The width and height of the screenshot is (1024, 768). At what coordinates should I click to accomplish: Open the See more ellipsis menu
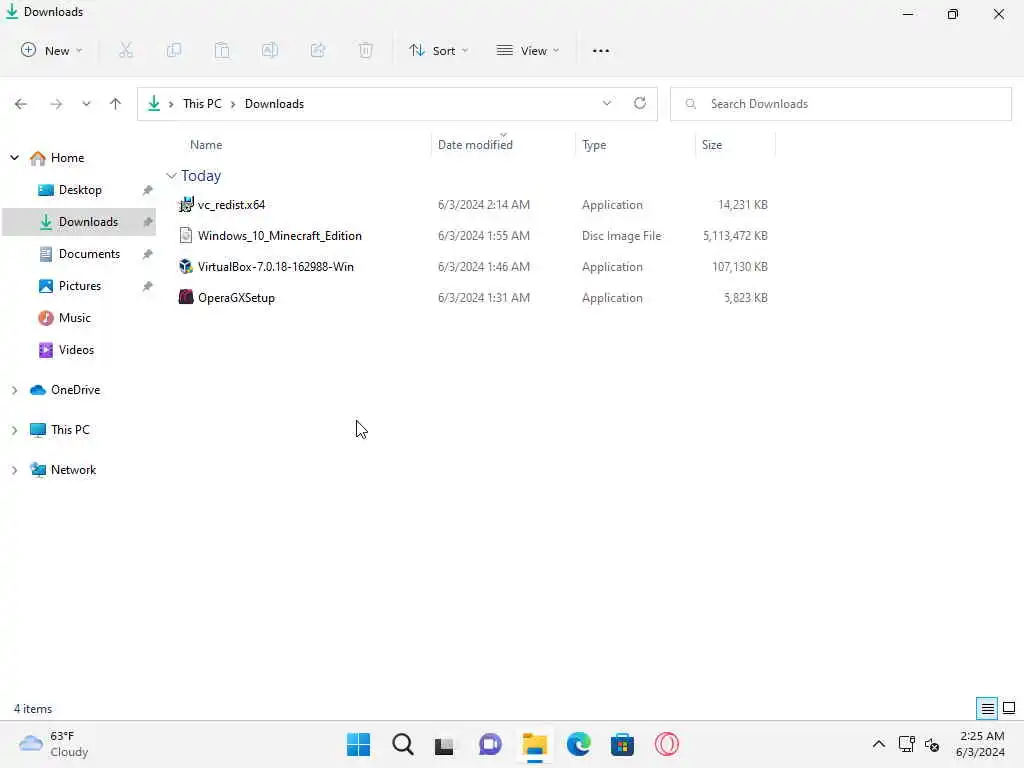click(601, 50)
